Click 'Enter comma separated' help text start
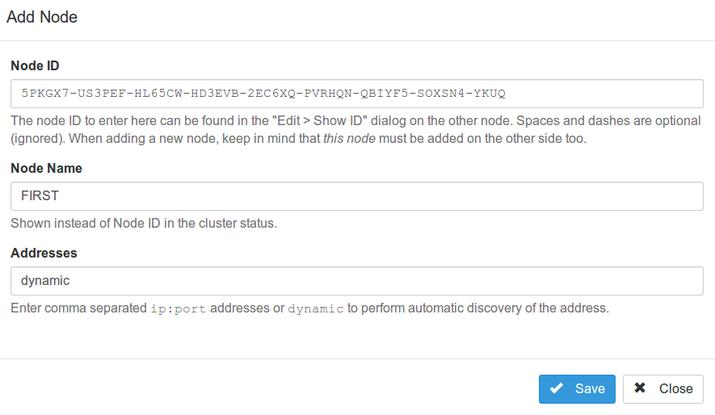Image resolution: width=715 pixels, height=415 pixels. 79,308
